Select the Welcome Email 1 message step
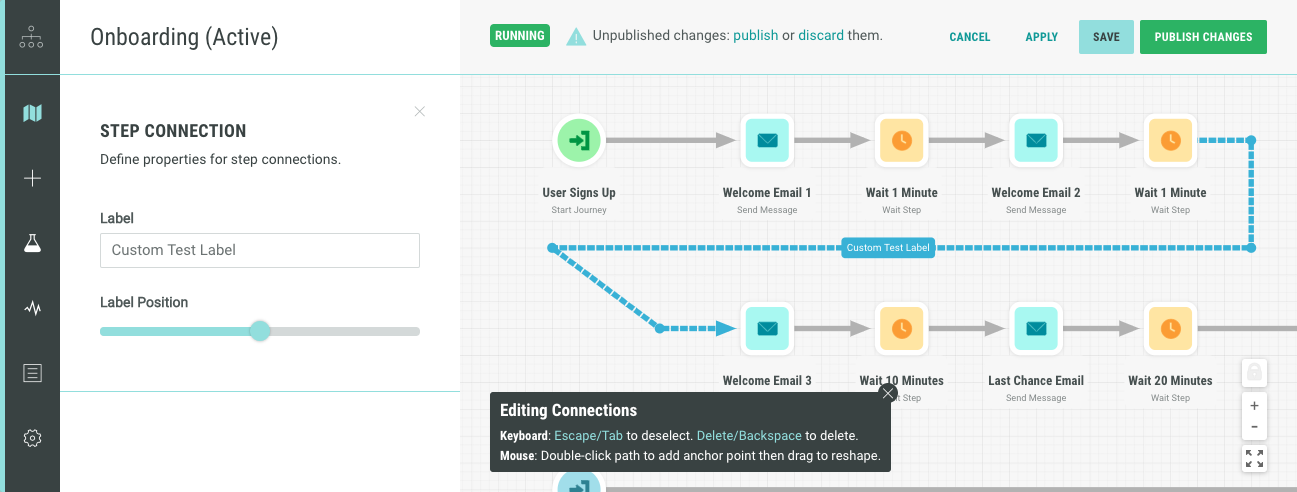1297x492 pixels. pos(767,141)
